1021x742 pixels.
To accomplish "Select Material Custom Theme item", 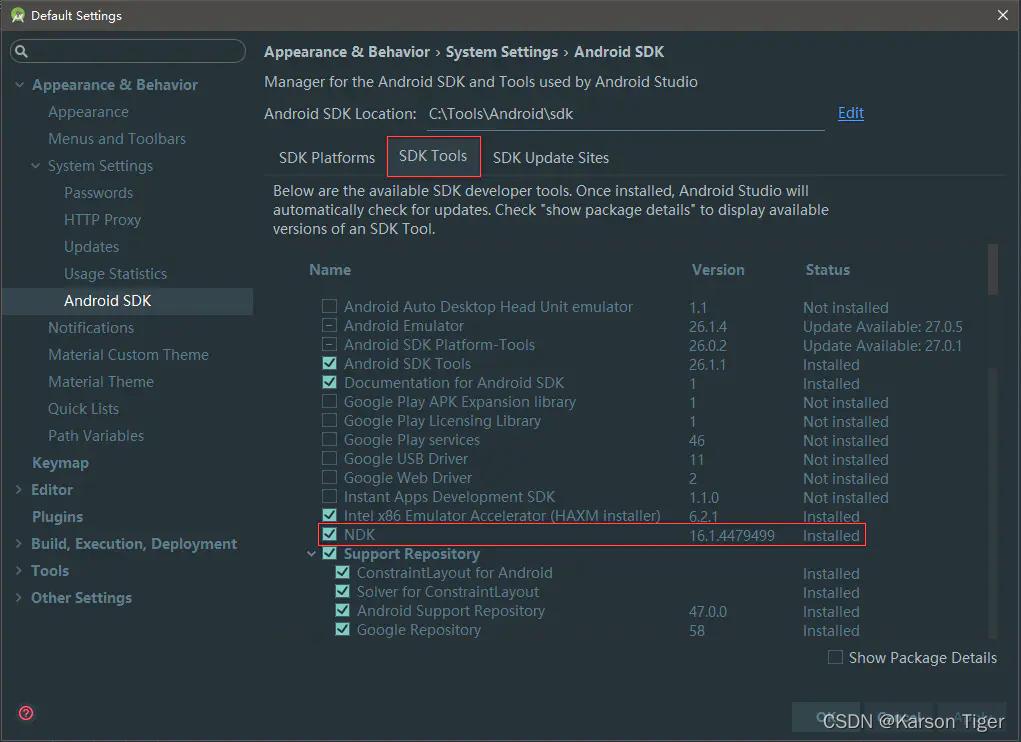I will [128, 355].
